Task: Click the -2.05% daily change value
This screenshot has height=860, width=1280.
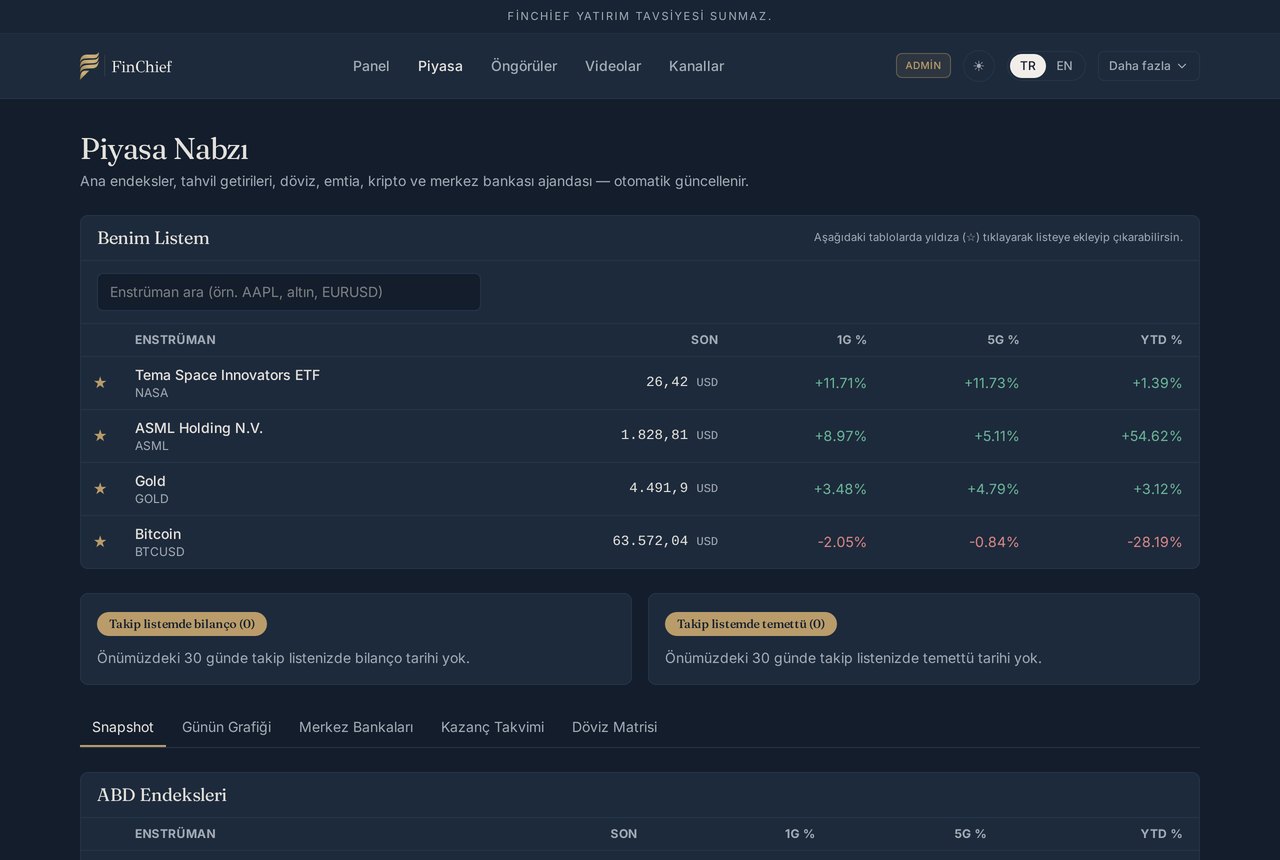Action: [x=842, y=542]
